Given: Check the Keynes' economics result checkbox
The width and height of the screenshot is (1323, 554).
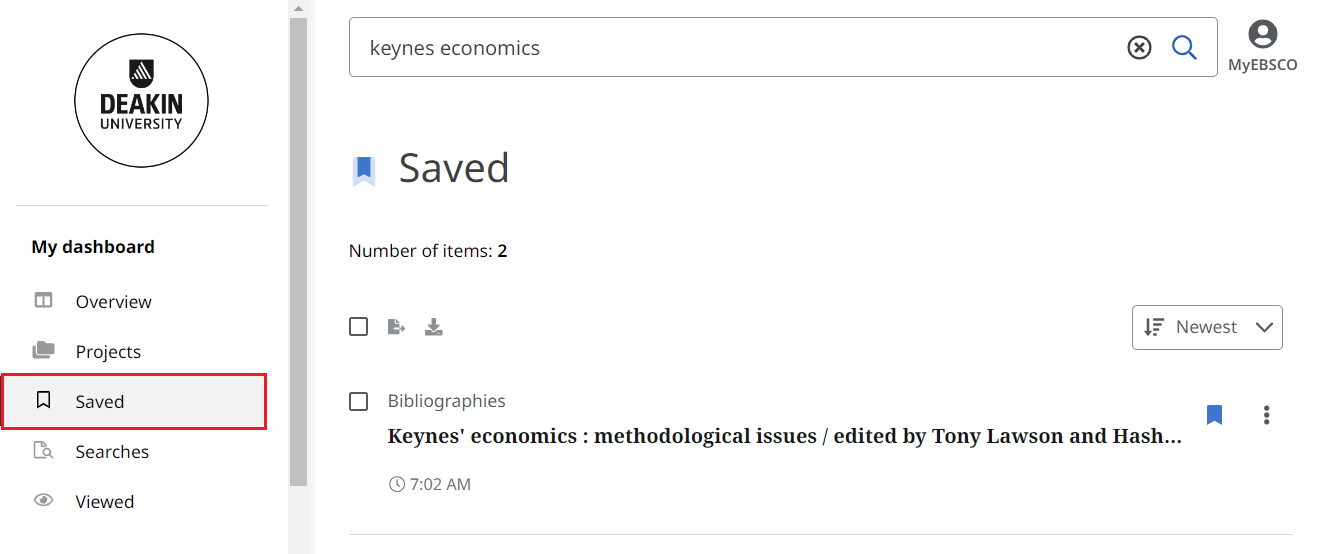Looking at the screenshot, I should pos(359,401).
